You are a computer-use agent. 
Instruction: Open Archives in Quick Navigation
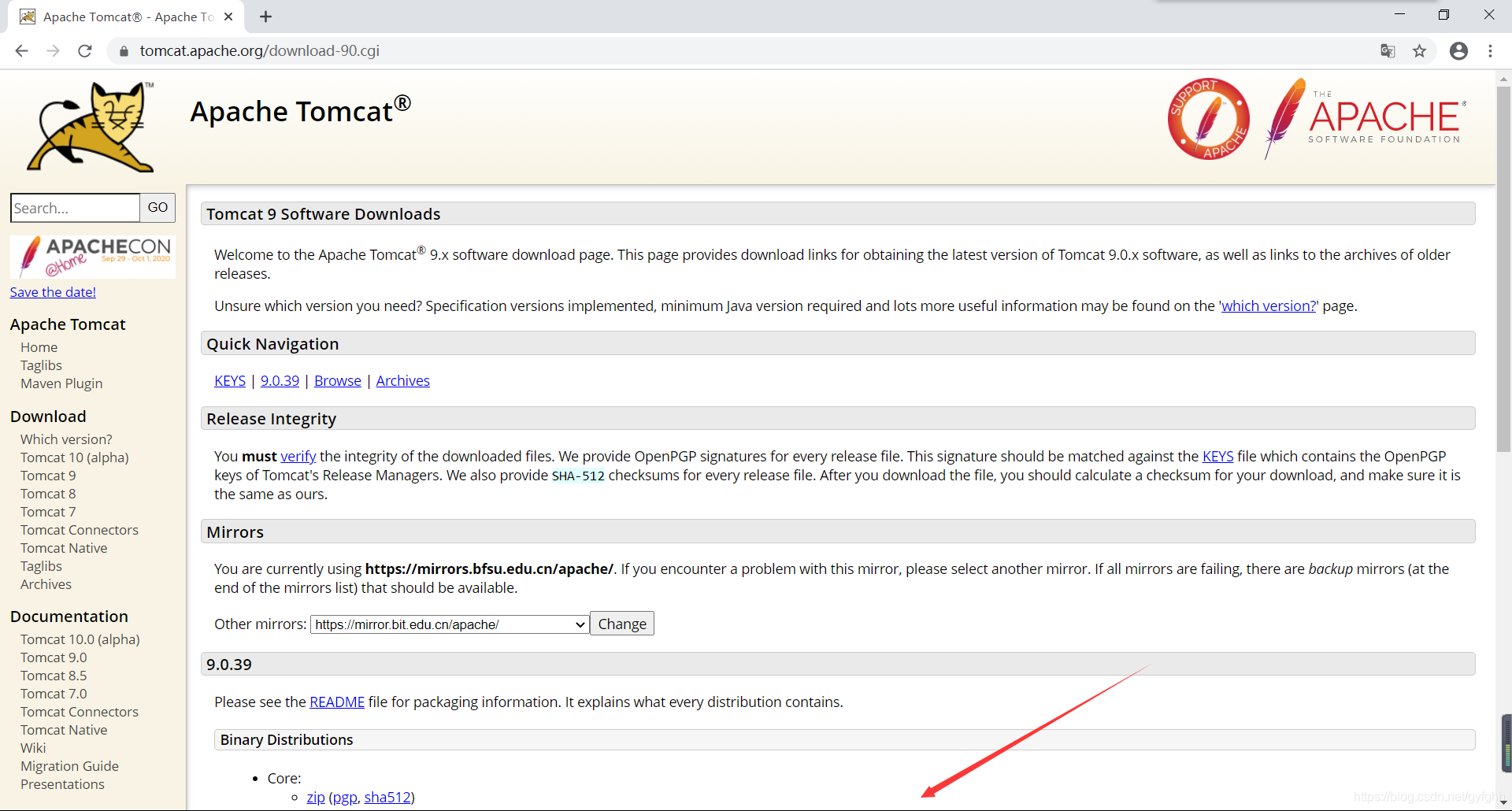pyautogui.click(x=403, y=381)
